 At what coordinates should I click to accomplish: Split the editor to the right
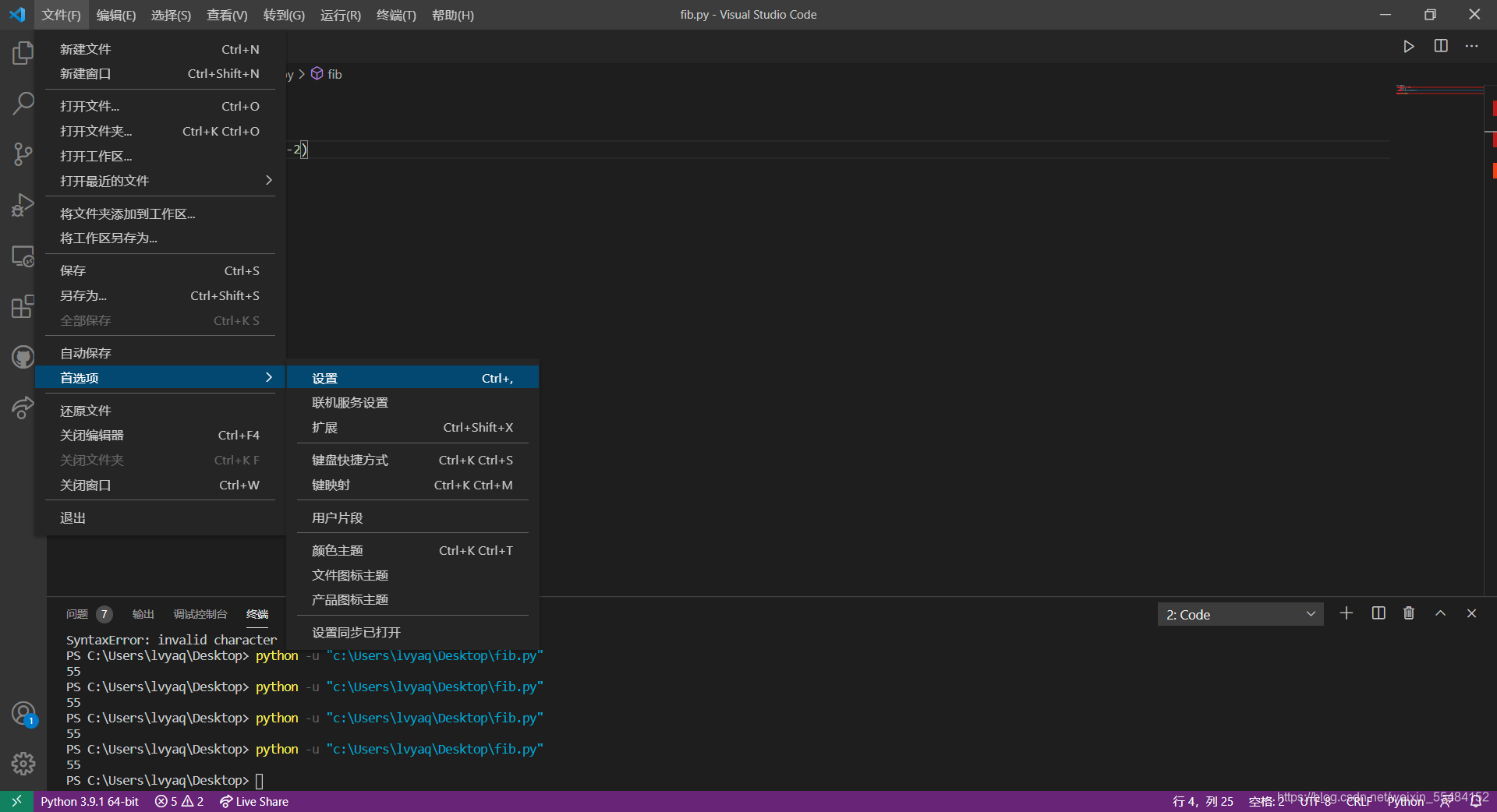(1441, 47)
